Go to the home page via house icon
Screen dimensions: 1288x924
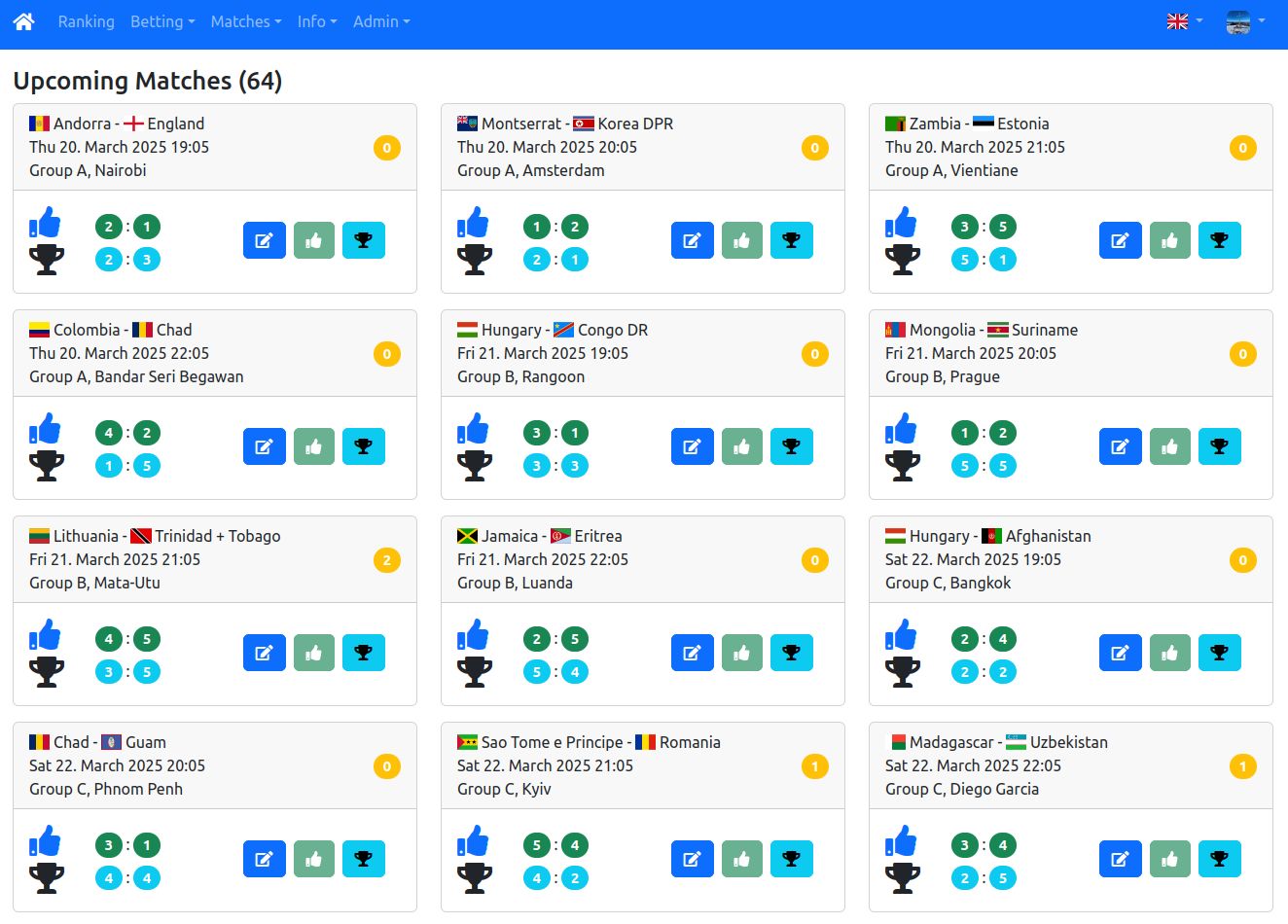24,21
